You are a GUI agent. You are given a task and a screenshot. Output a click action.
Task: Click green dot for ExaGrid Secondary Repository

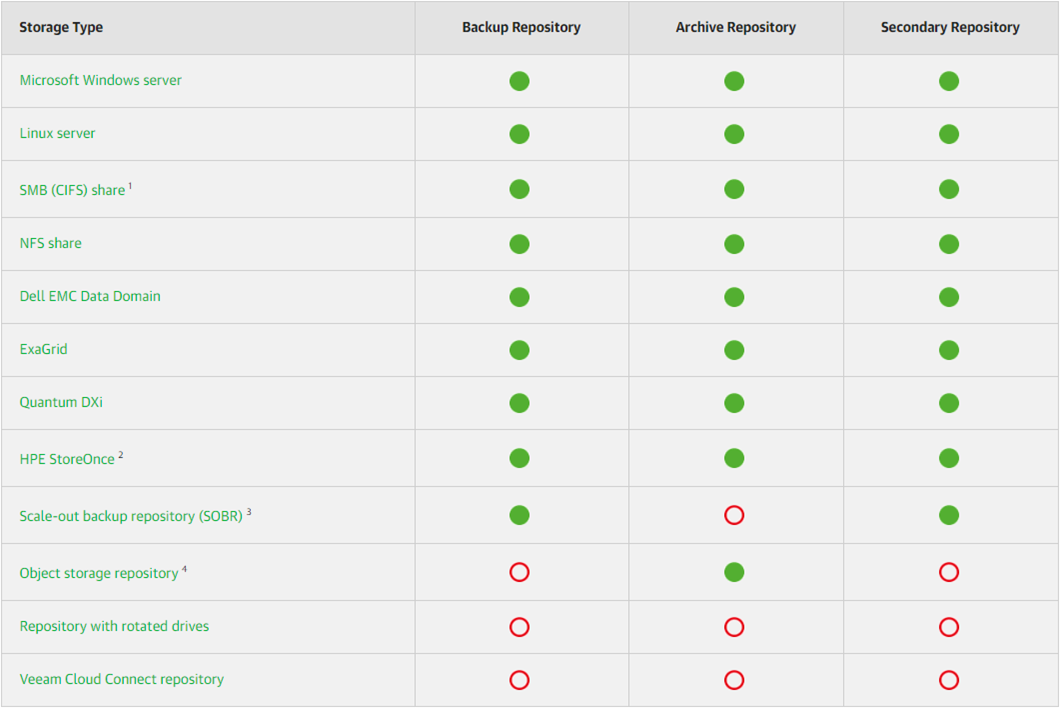[x=949, y=350]
